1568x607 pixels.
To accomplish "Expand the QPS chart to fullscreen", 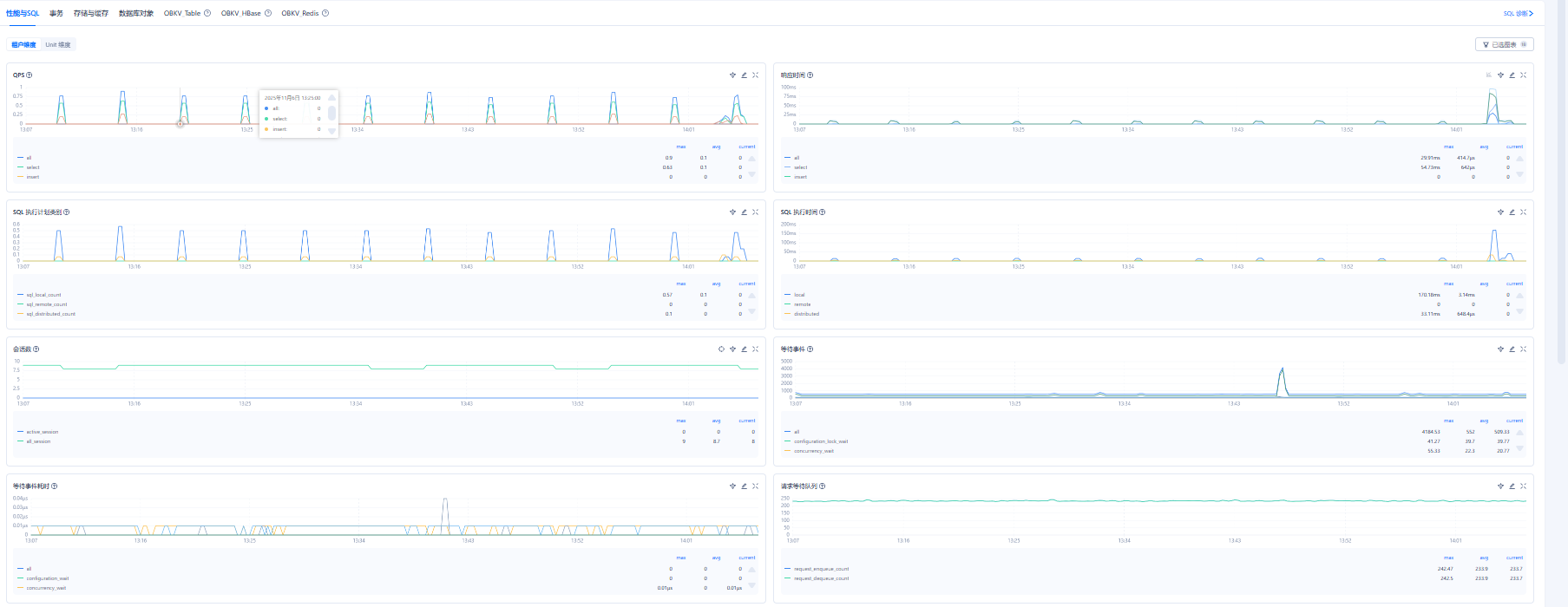I will pyautogui.click(x=755, y=75).
